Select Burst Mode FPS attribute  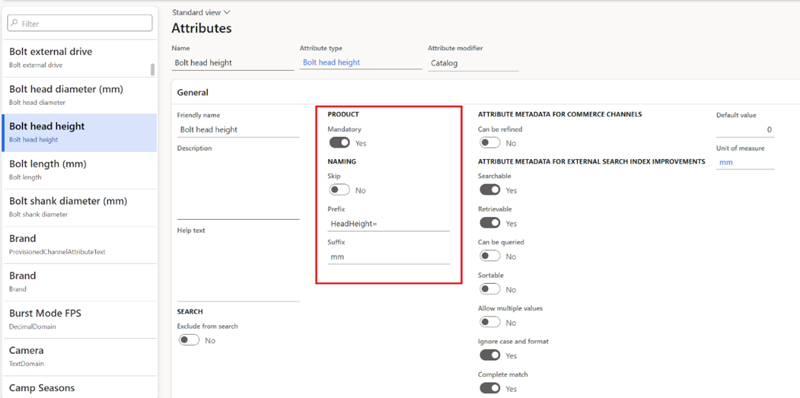pos(80,319)
